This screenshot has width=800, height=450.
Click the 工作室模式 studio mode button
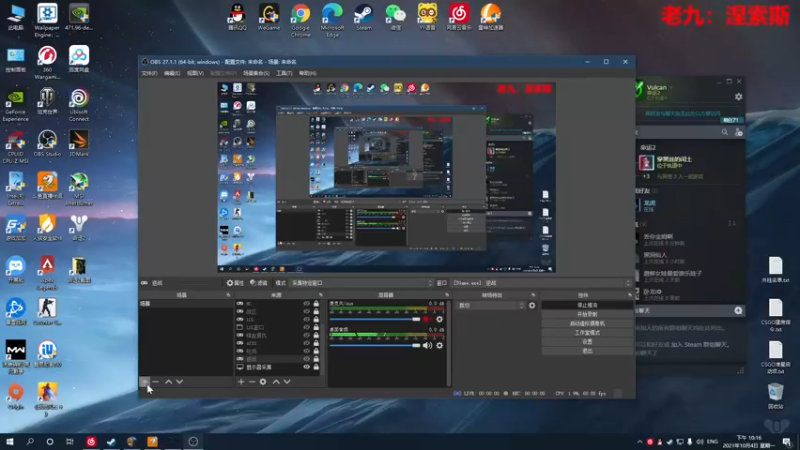pos(587,333)
